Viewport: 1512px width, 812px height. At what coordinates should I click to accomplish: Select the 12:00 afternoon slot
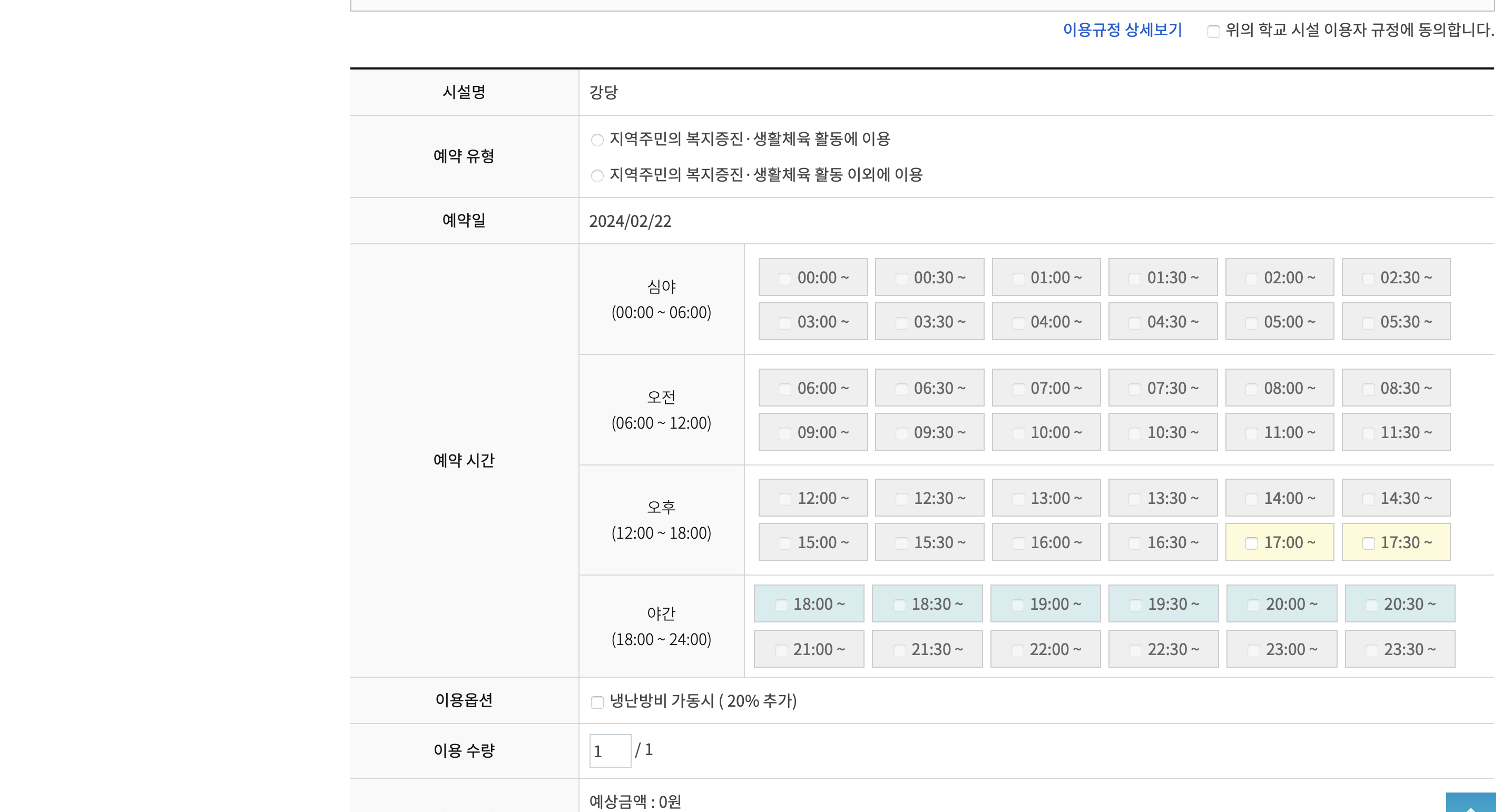point(785,499)
